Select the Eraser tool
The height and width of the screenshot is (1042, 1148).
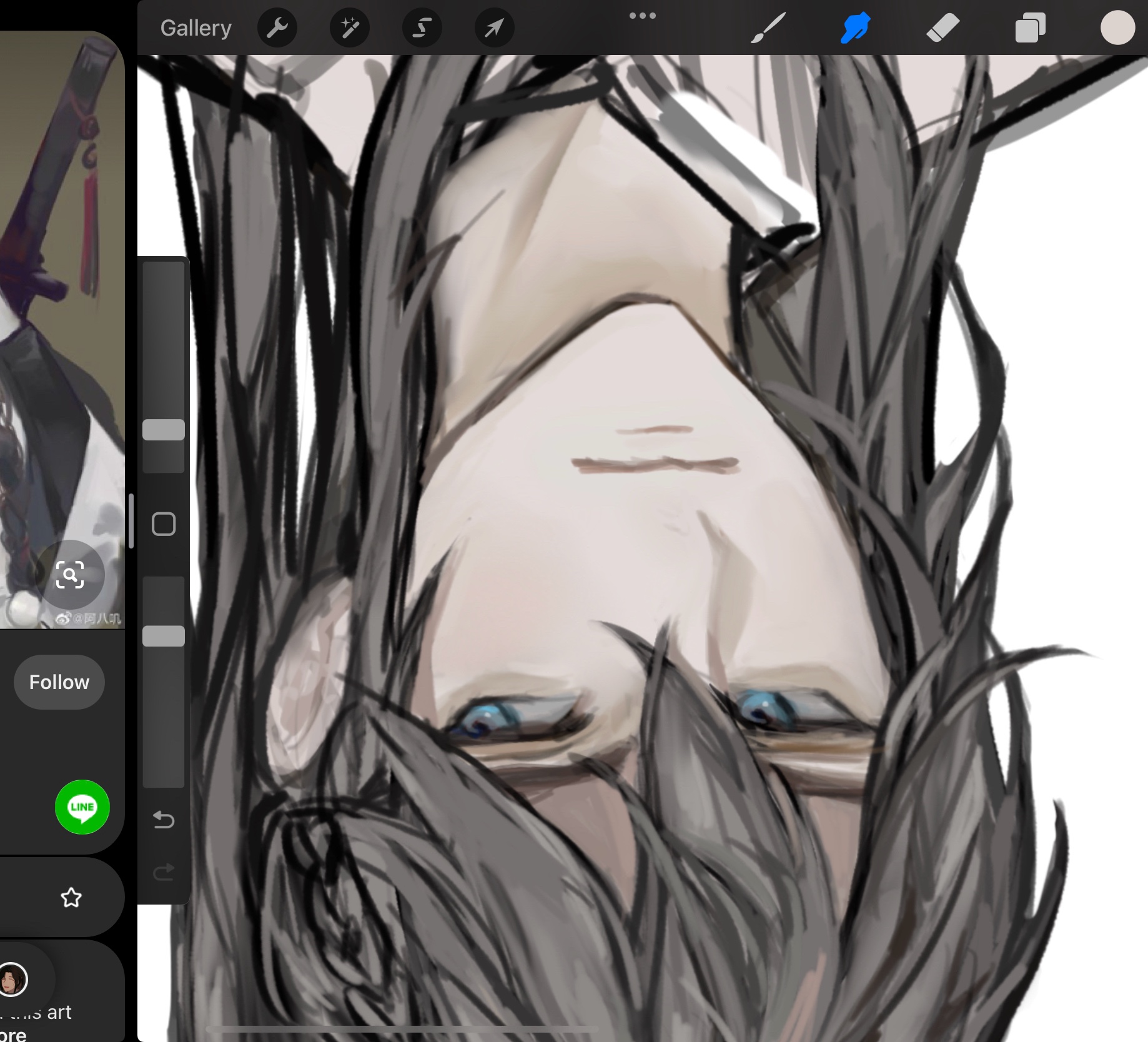(943, 28)
